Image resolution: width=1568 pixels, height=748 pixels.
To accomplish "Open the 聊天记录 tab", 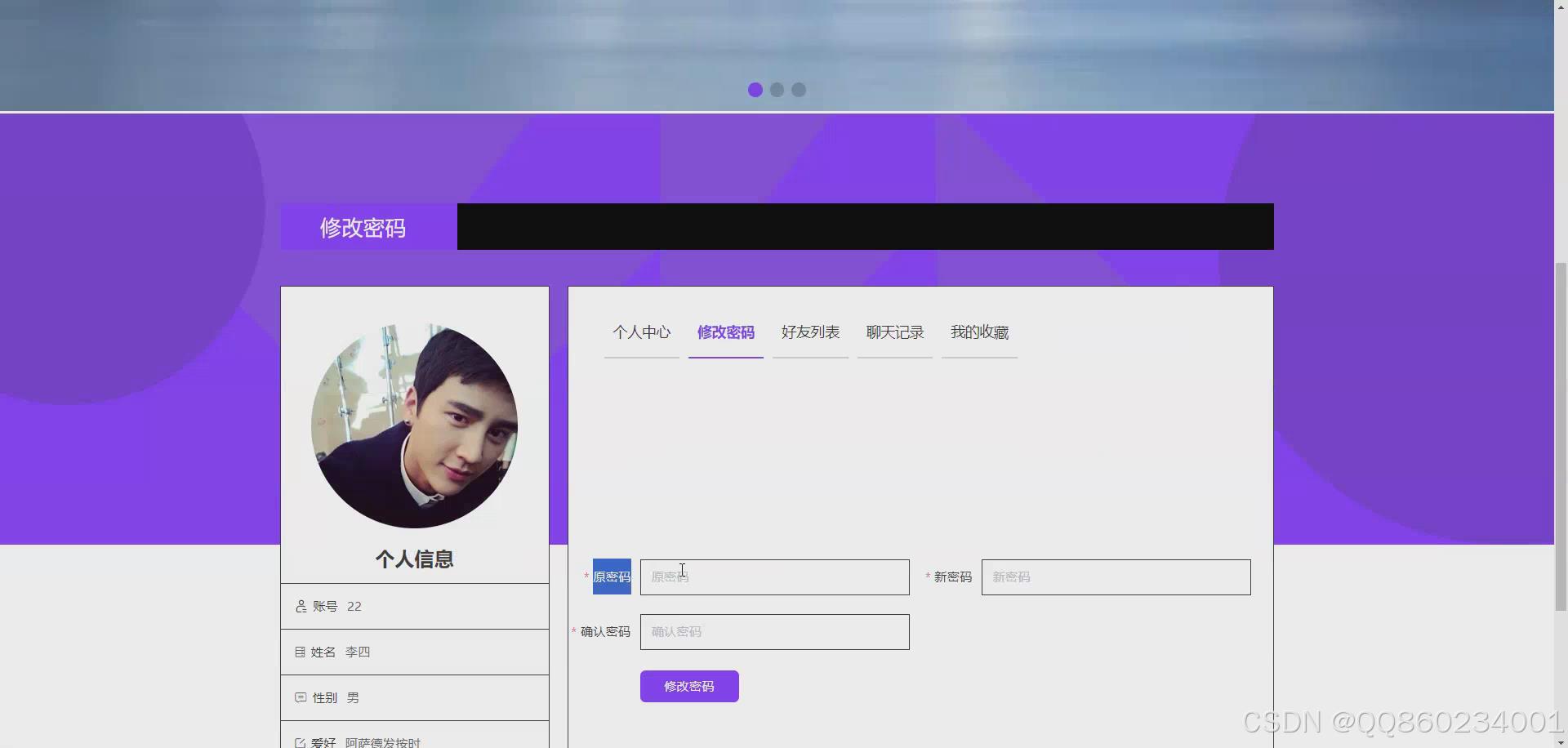I will point(894,332).
